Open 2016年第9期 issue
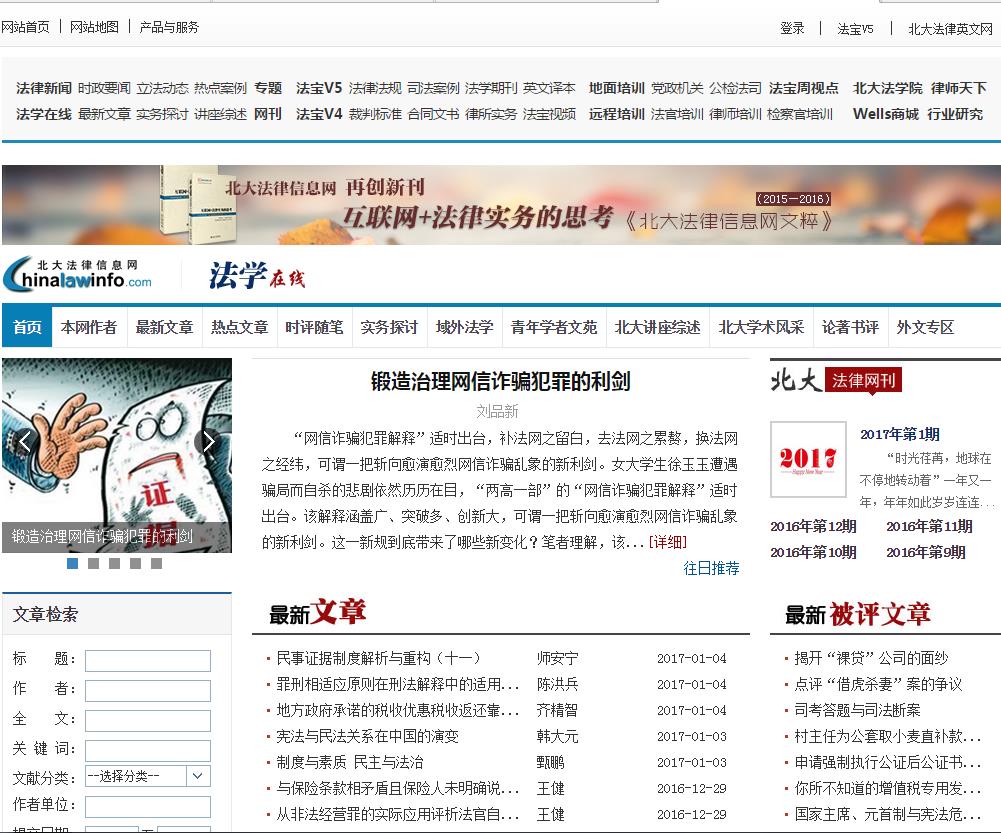Viewport: 1001px width, 833px height. click(x=926, y=552)
